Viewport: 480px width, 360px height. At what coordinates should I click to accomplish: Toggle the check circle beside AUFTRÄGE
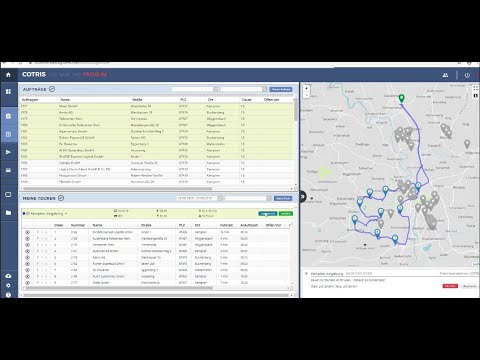tap(52, 89)
